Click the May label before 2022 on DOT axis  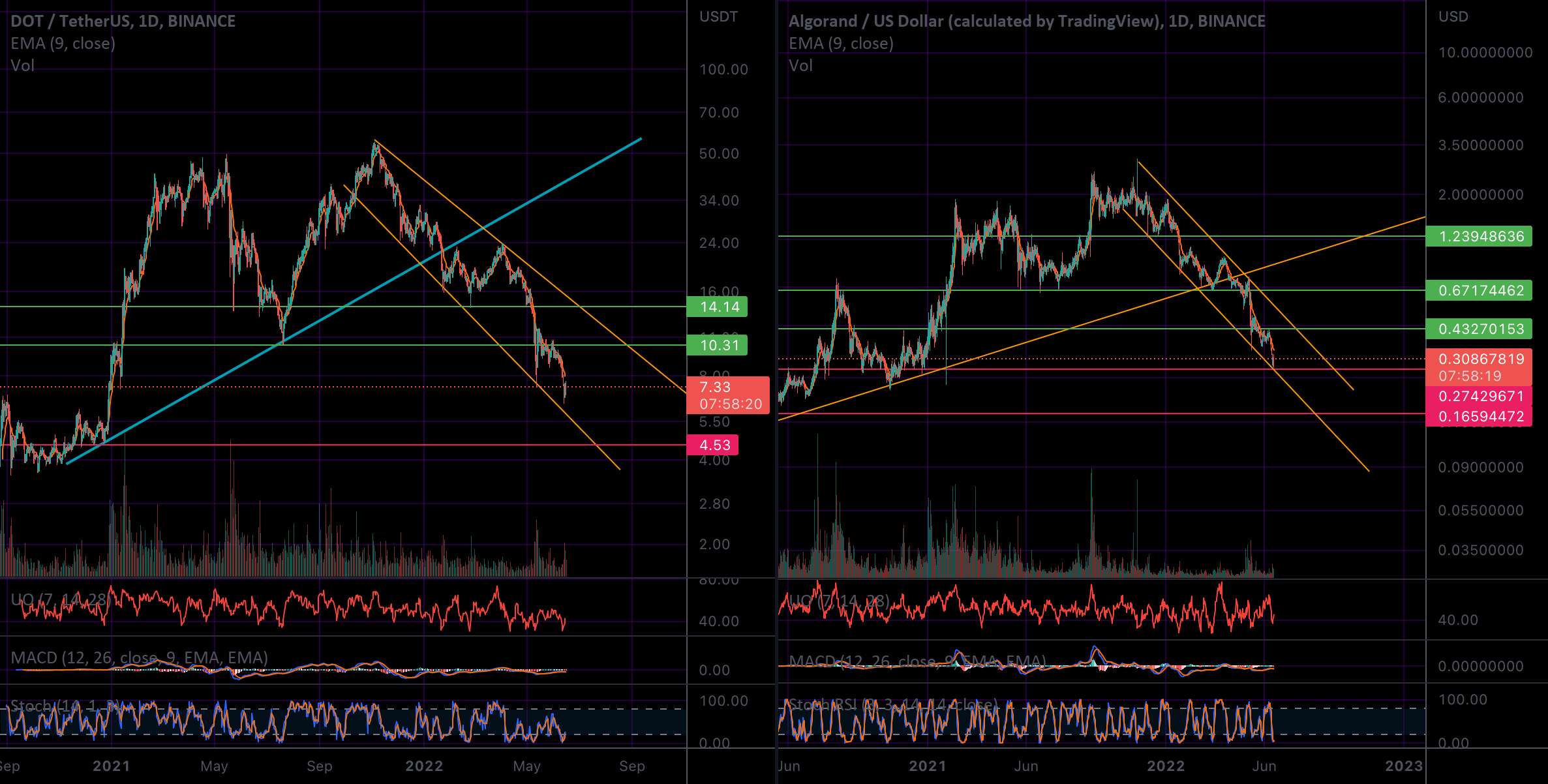pos(214,766)
